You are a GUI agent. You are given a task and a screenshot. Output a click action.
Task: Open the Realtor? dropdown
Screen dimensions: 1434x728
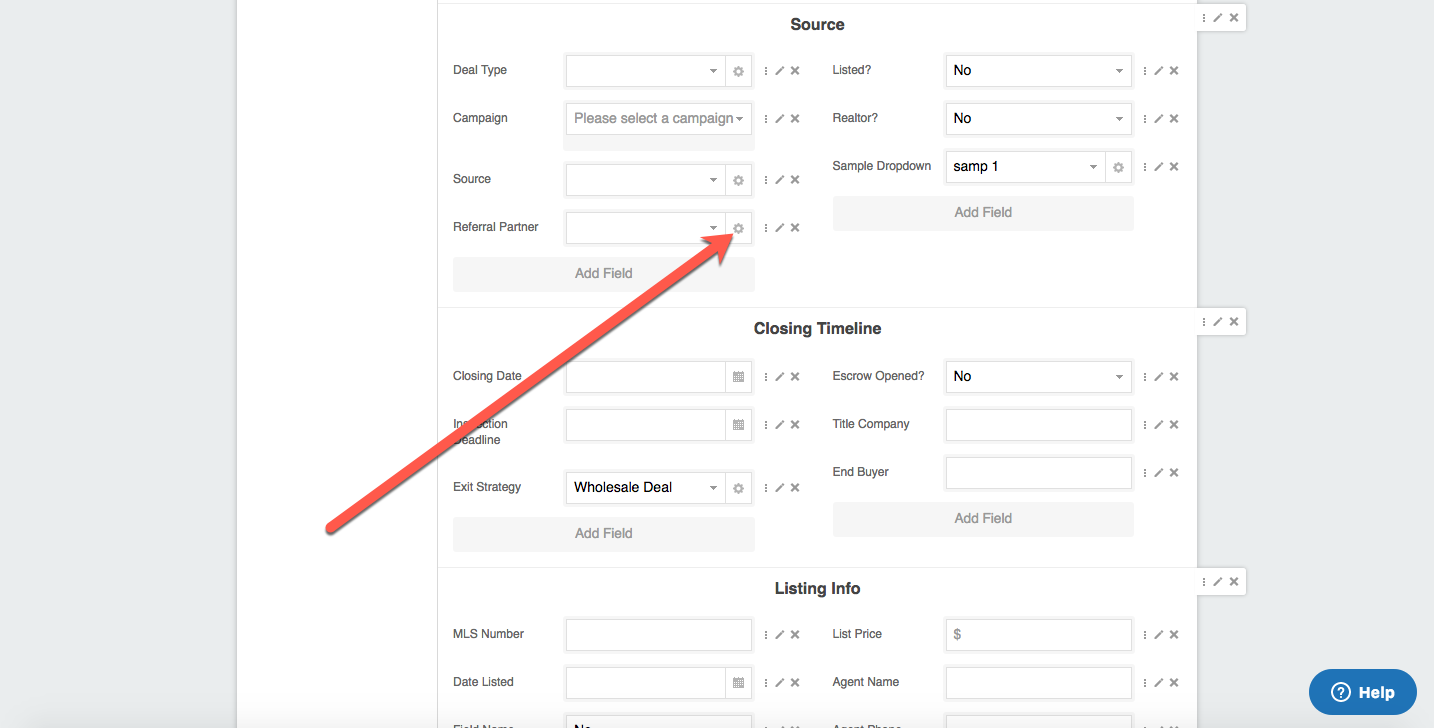pyautogui.click(x=1038, y=119)
